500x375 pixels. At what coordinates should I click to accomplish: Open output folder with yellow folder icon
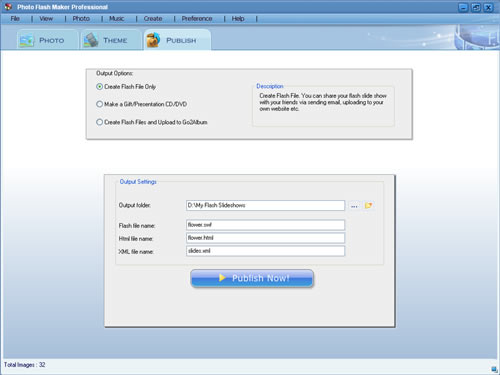coord(368,205)
